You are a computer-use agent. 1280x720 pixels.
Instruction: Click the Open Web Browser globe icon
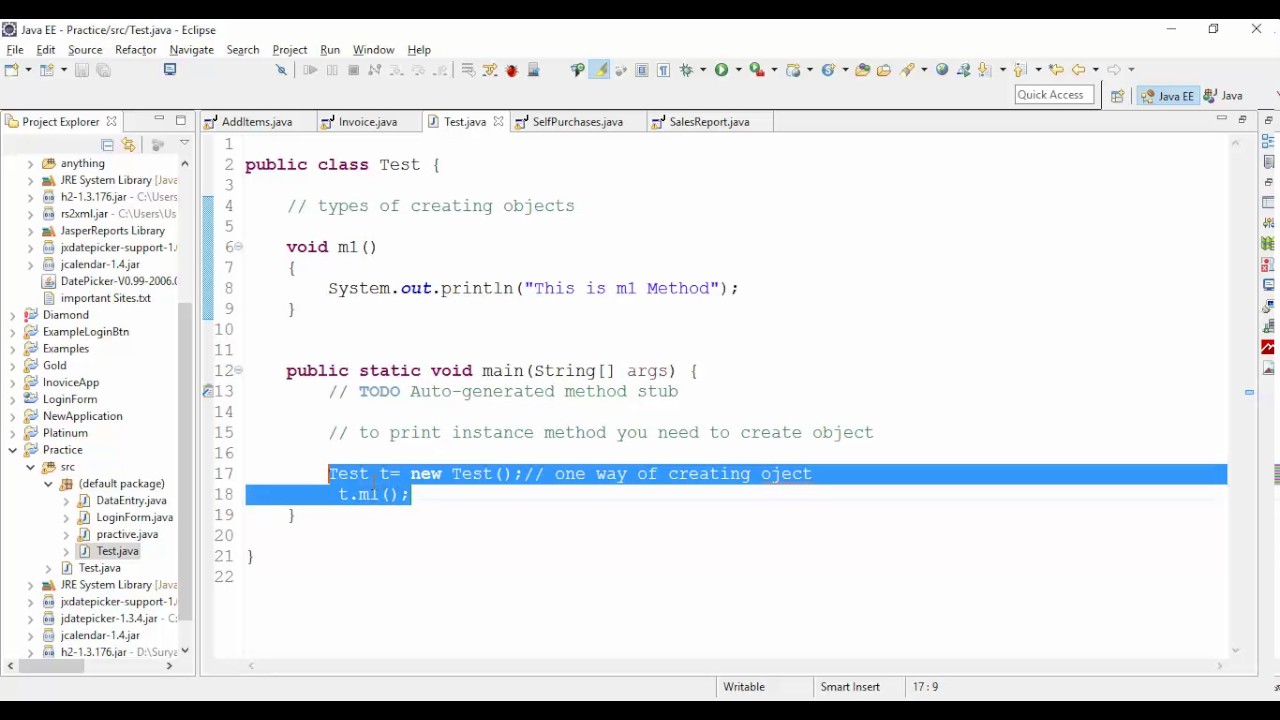pyautogui.click(x=942, y=70)
